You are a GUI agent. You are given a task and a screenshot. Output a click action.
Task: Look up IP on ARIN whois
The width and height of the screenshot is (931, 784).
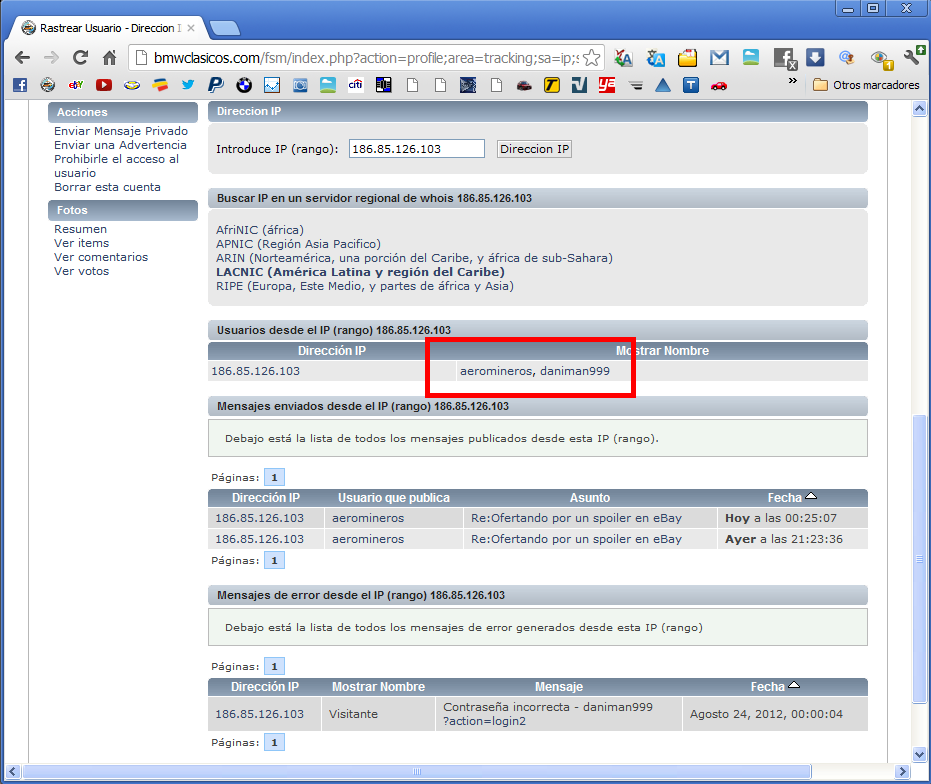click(x=414, y=258)
